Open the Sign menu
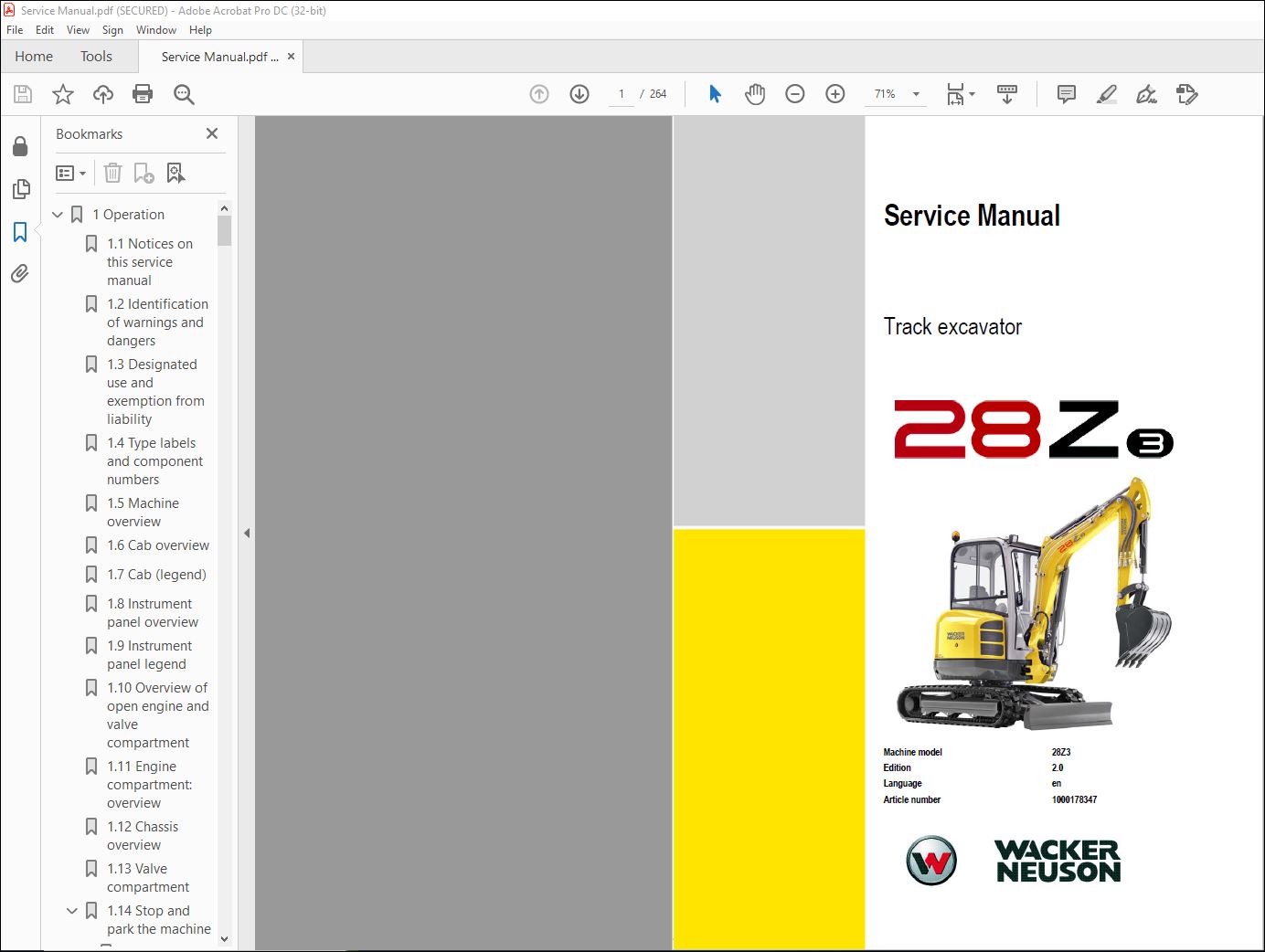The image size is (1265, 952). click(112, 30)
